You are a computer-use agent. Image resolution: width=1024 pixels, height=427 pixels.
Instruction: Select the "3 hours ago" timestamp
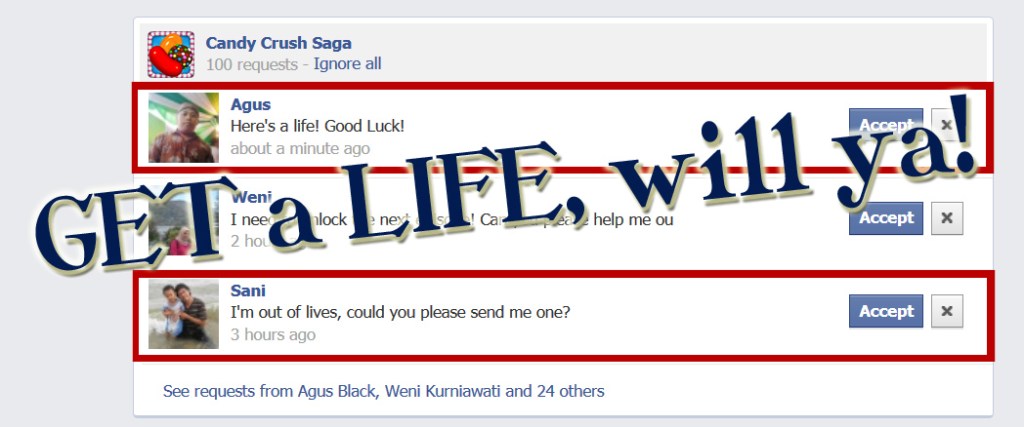coord(273,334)
